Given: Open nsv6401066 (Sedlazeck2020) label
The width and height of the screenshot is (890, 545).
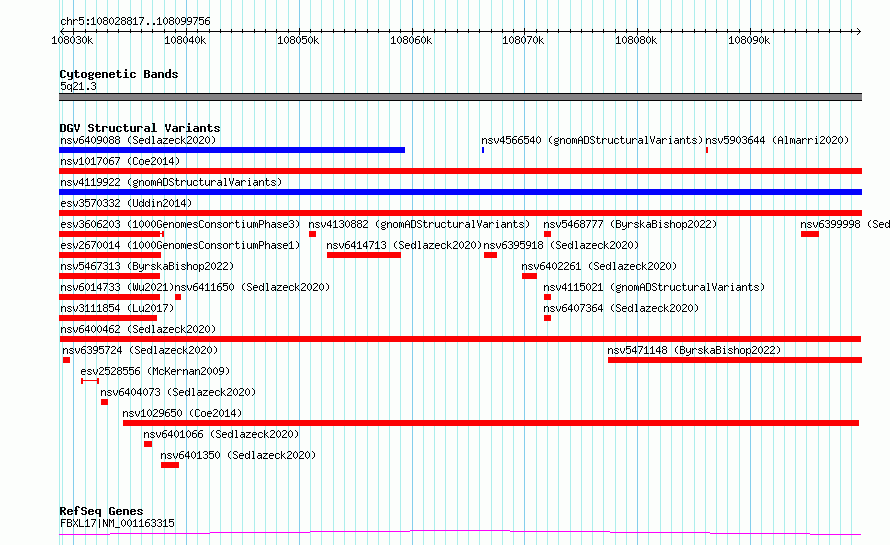Looking at the screenshot, I should point(221,434).
